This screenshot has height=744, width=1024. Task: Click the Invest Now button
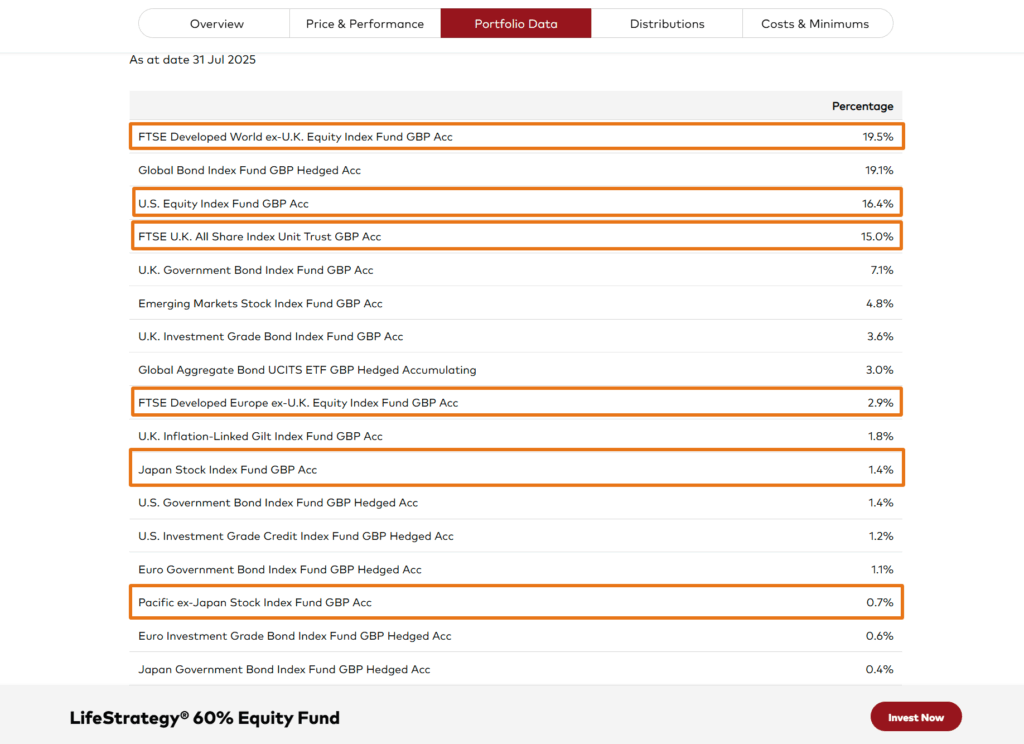(916, 717)
